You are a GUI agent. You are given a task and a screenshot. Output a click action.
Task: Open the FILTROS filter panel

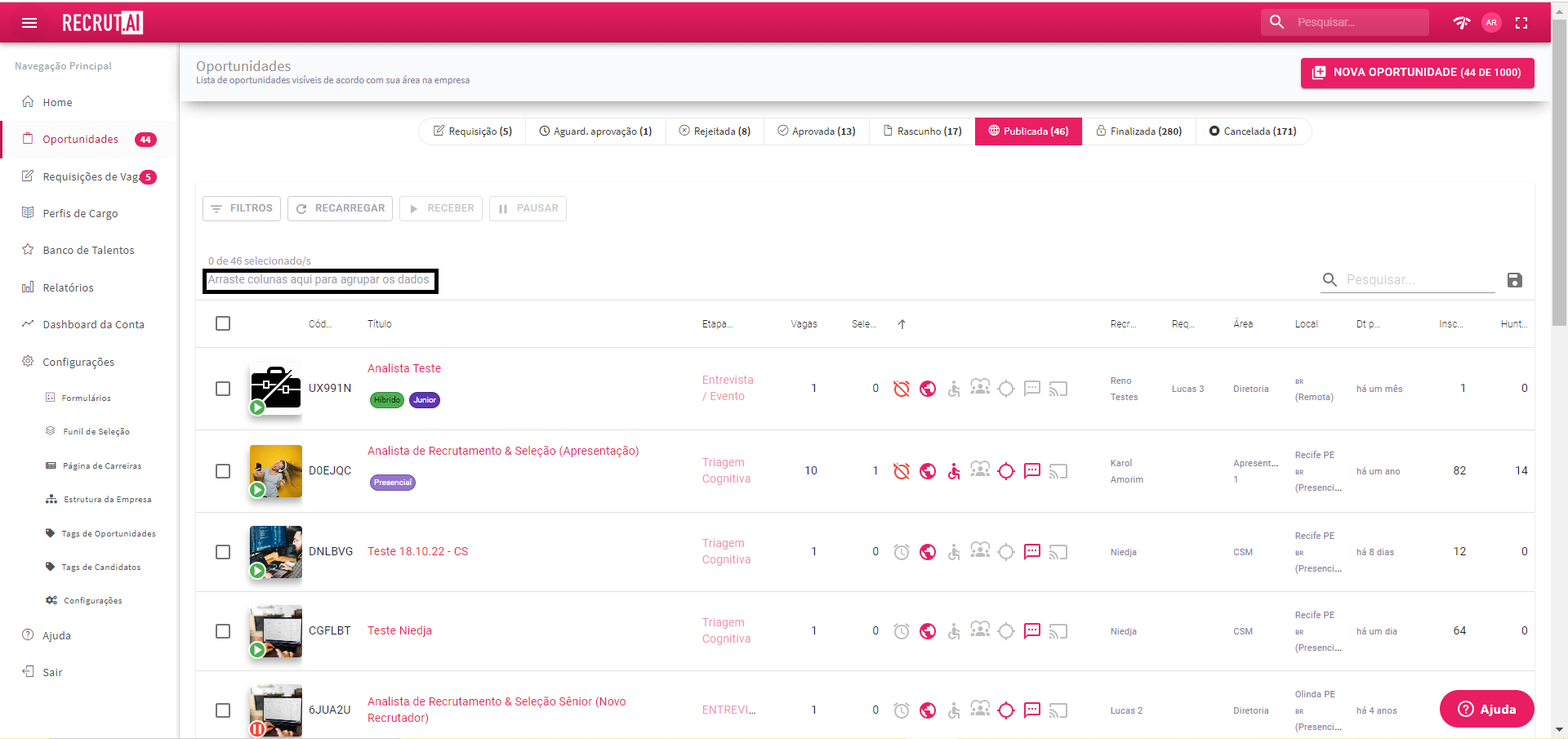tap(242, 208)
